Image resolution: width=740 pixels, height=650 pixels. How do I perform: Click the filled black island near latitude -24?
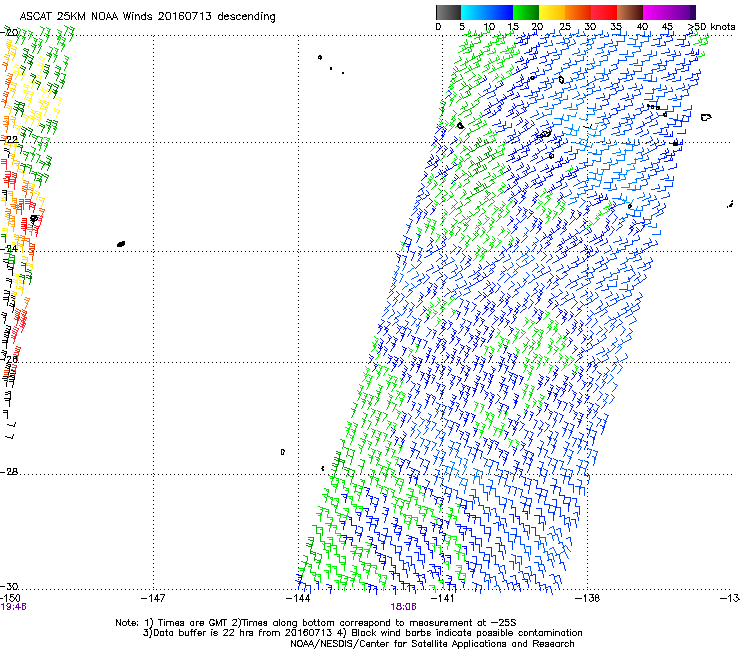[121, 244]
